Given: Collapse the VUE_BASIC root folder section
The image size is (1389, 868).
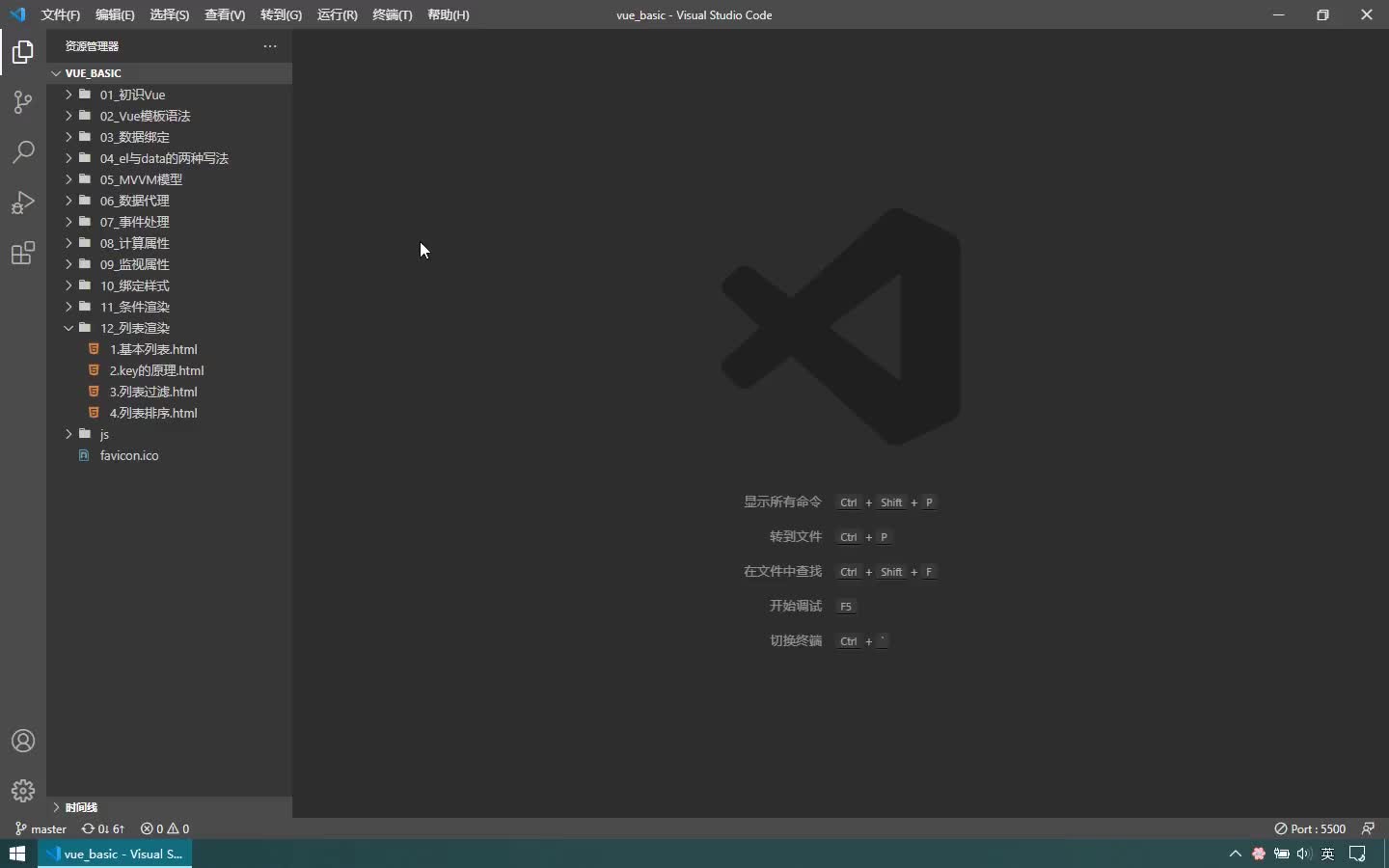Looking at the screenshot, I should 169,73.
